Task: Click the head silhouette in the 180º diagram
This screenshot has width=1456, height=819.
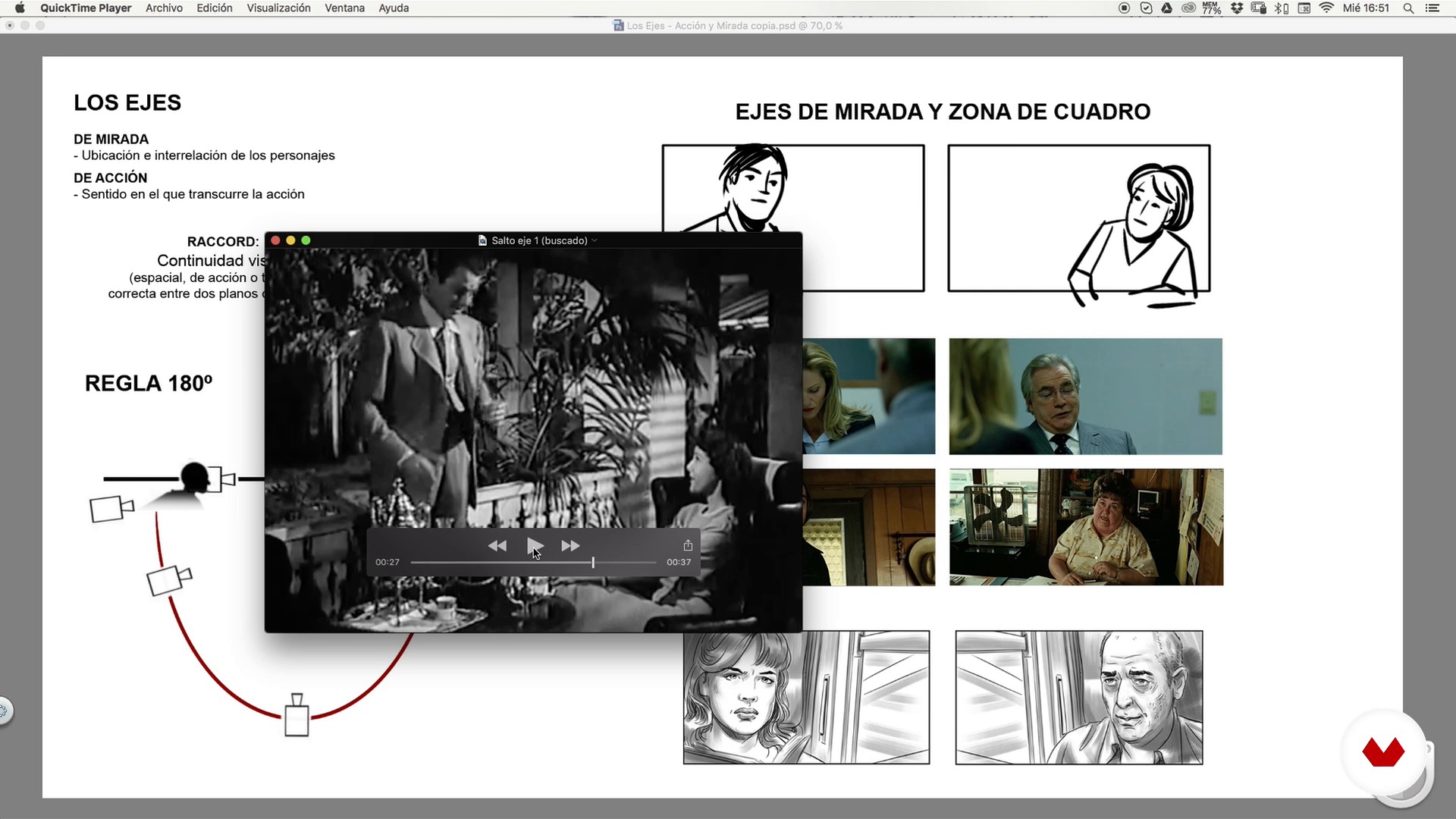Action: coord(194,478)
